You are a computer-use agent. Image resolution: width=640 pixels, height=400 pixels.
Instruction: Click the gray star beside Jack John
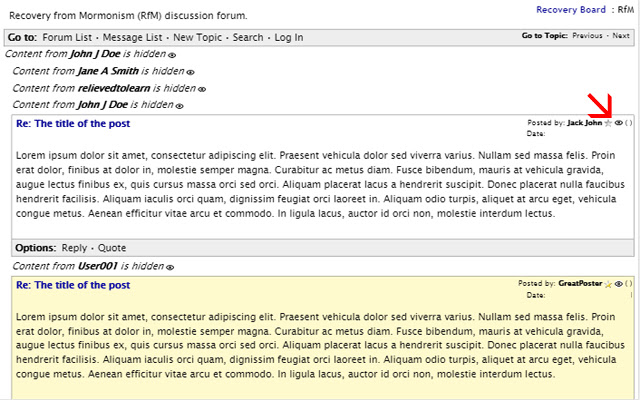[608, 123]
